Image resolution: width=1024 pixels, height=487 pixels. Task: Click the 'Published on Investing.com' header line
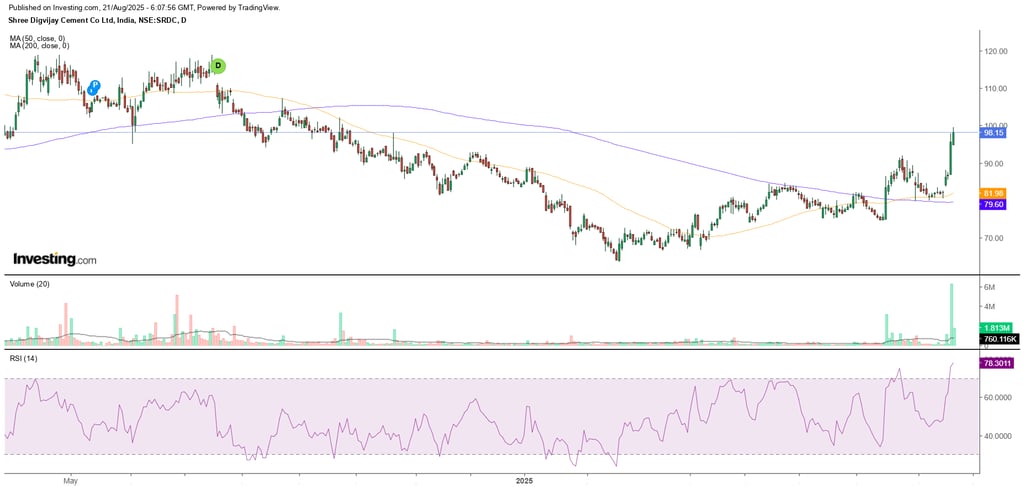(x=144, y=8)
